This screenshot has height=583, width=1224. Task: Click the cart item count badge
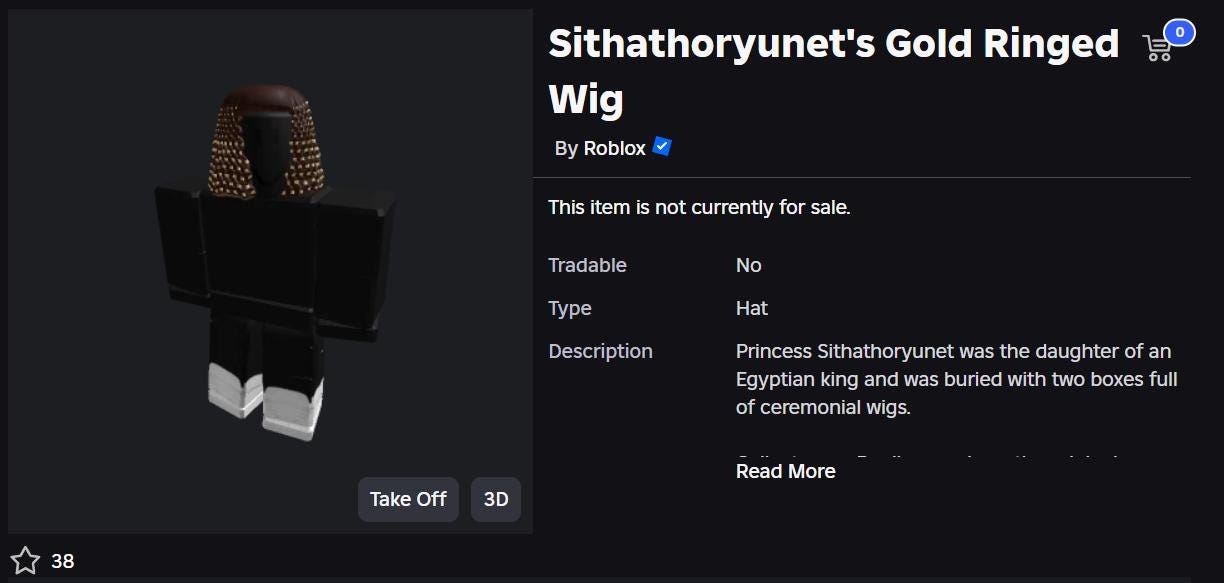tap(1180, 33)
